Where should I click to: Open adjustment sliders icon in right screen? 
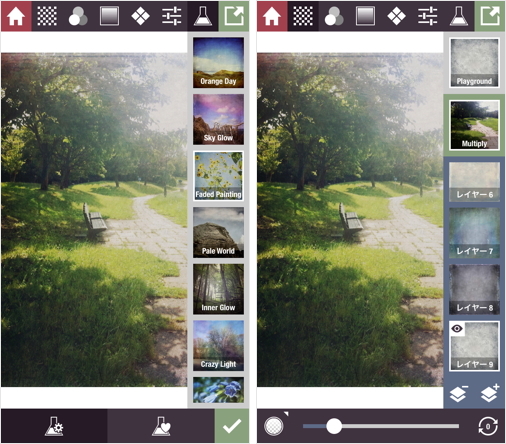(428, 16)
